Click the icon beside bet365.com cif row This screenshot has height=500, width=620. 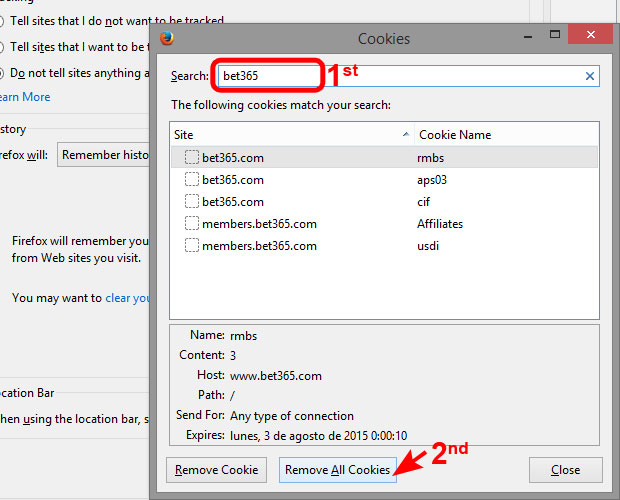tap(192, 201)
